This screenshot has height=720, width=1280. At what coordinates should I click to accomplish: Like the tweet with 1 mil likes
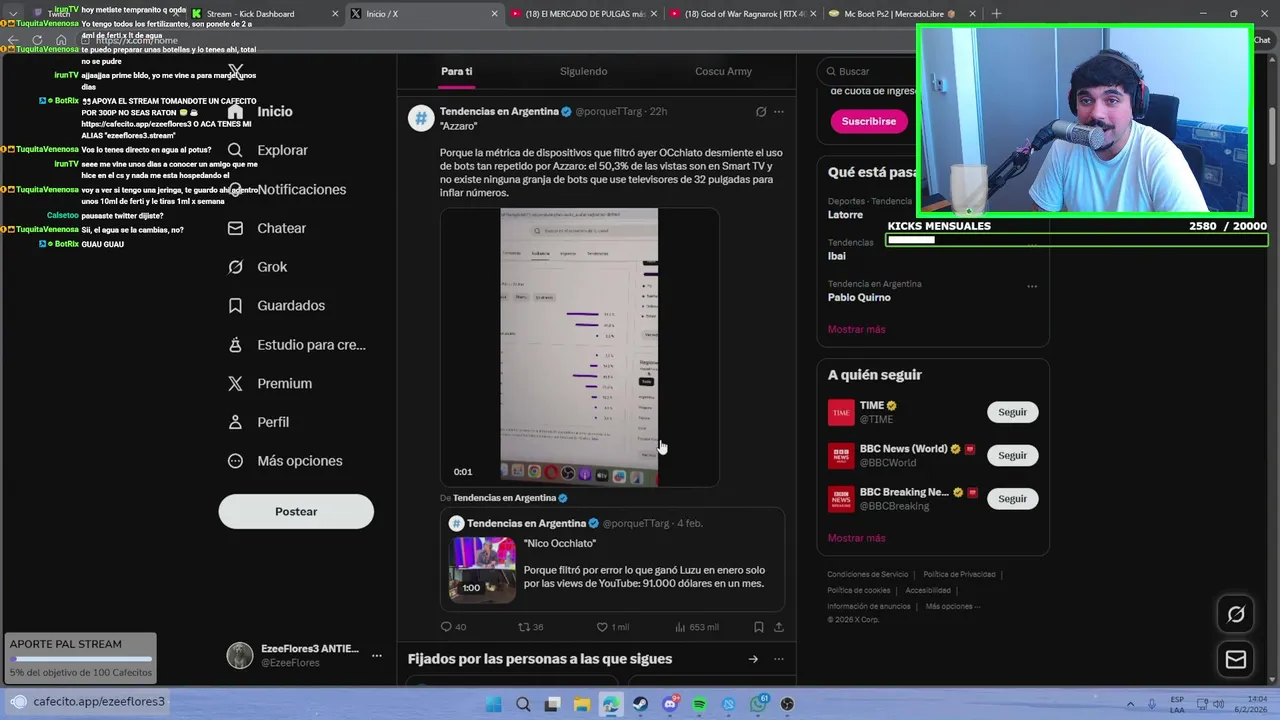(x=612, y=627)
